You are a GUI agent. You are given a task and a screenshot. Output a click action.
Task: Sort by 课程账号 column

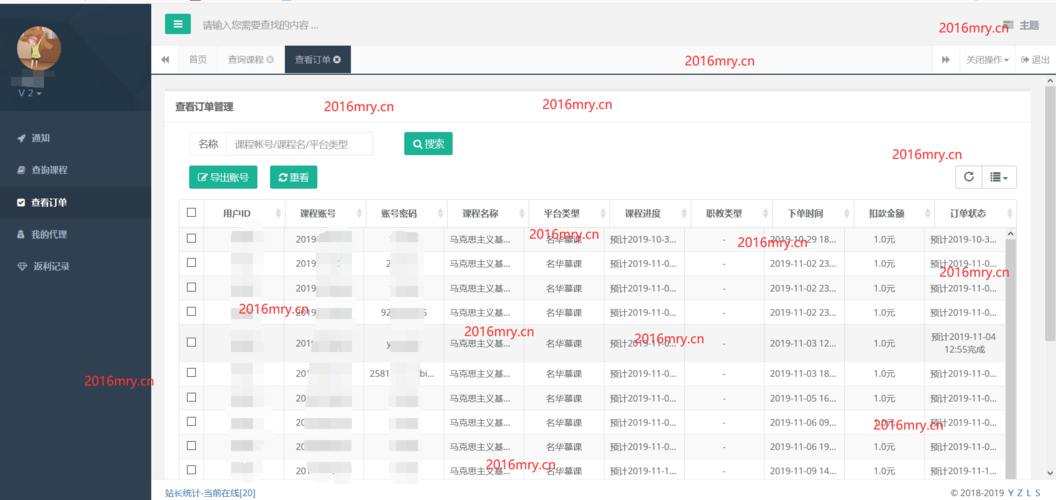click(325, 214)
